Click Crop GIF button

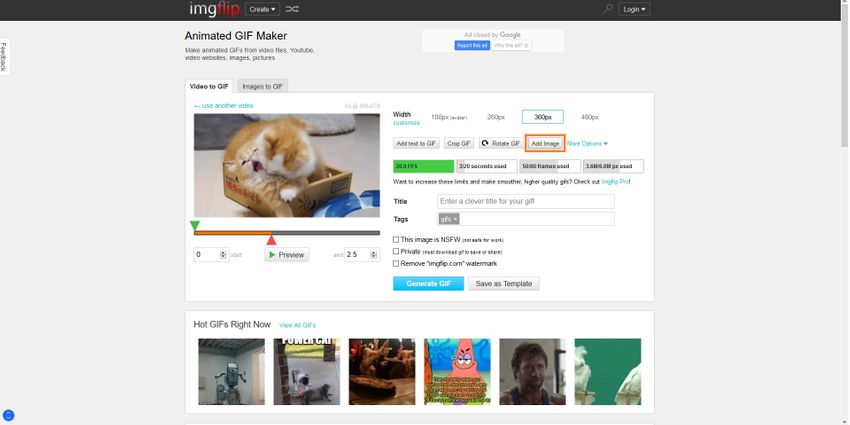click(x=459, y=144)
